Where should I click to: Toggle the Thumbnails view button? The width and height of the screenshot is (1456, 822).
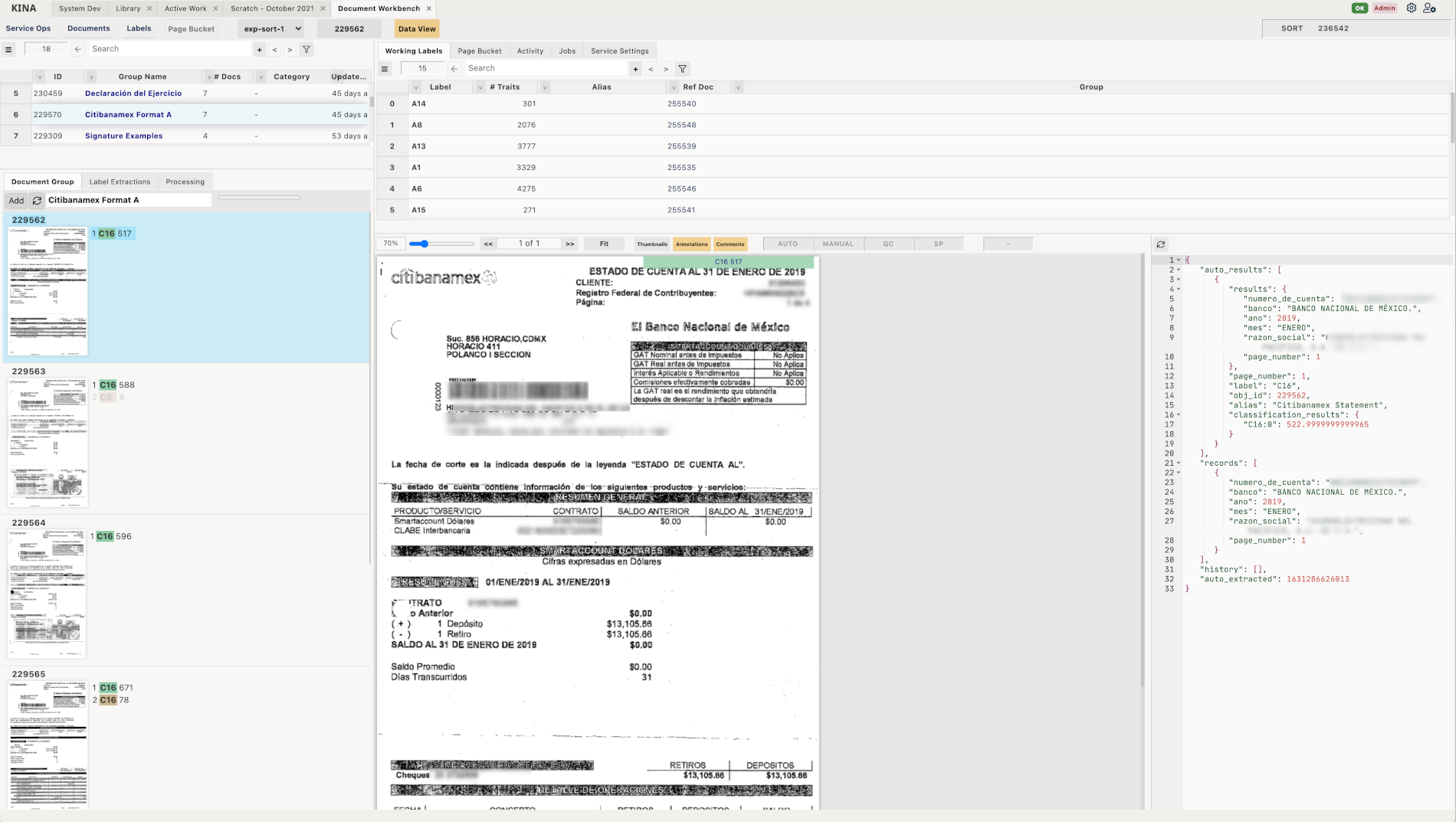[652, 244]
